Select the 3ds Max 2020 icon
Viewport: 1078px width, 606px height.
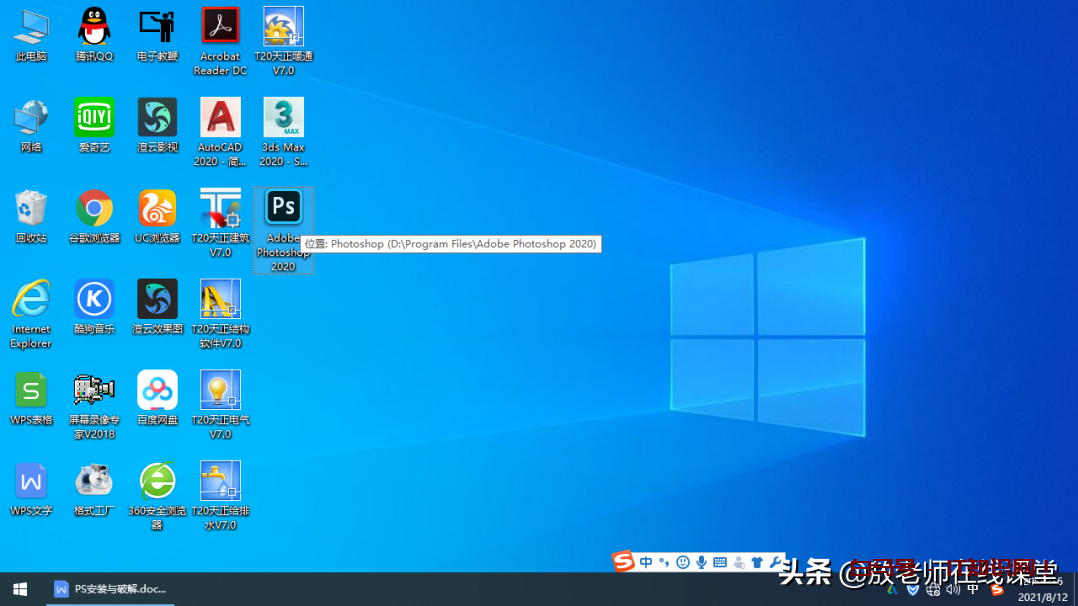(x=283, y=118)
